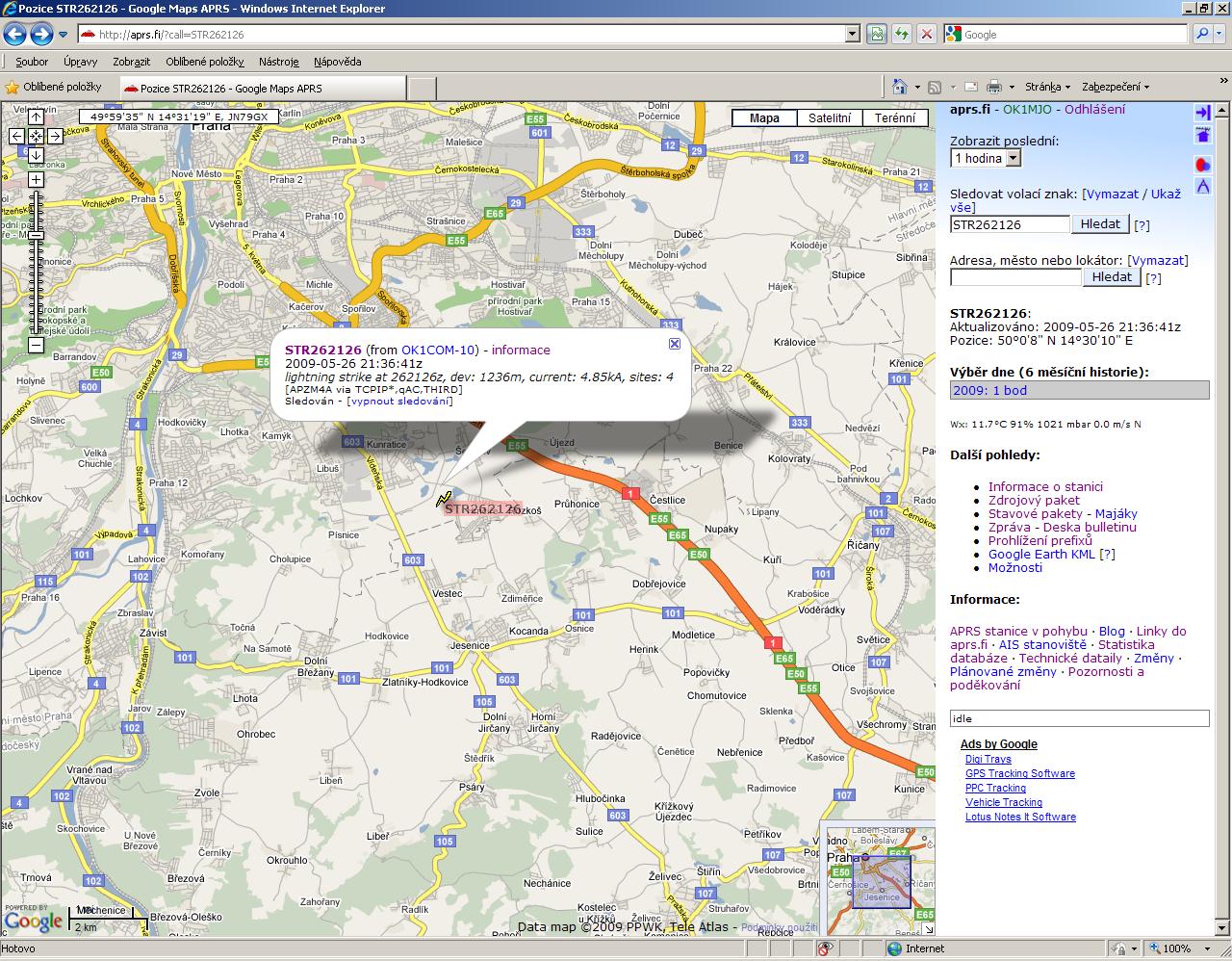Collapse overview minimap with corner arrow

tap(928, 928)
